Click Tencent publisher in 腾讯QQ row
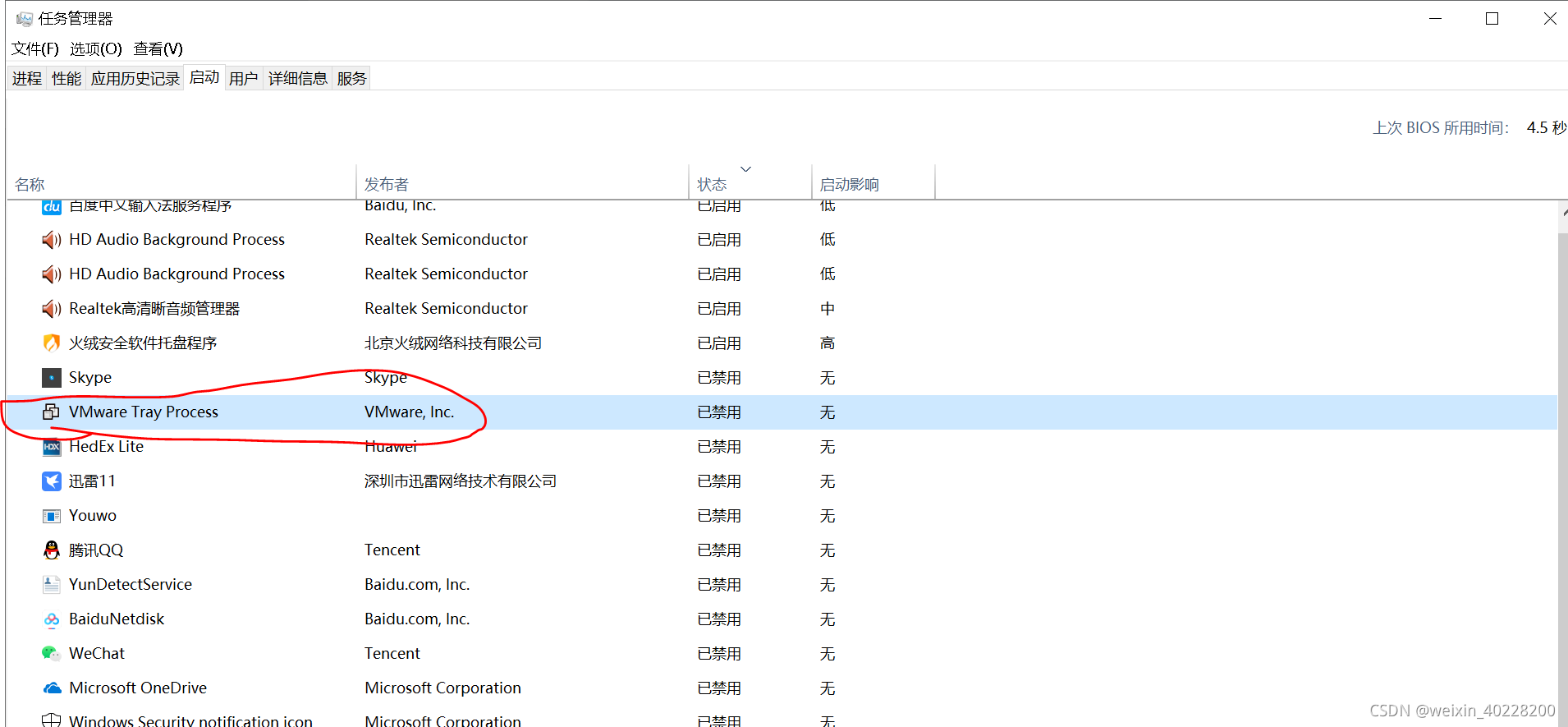Image resolution: width=1568 pixels, height=727 pixels. tap(392, 550)
